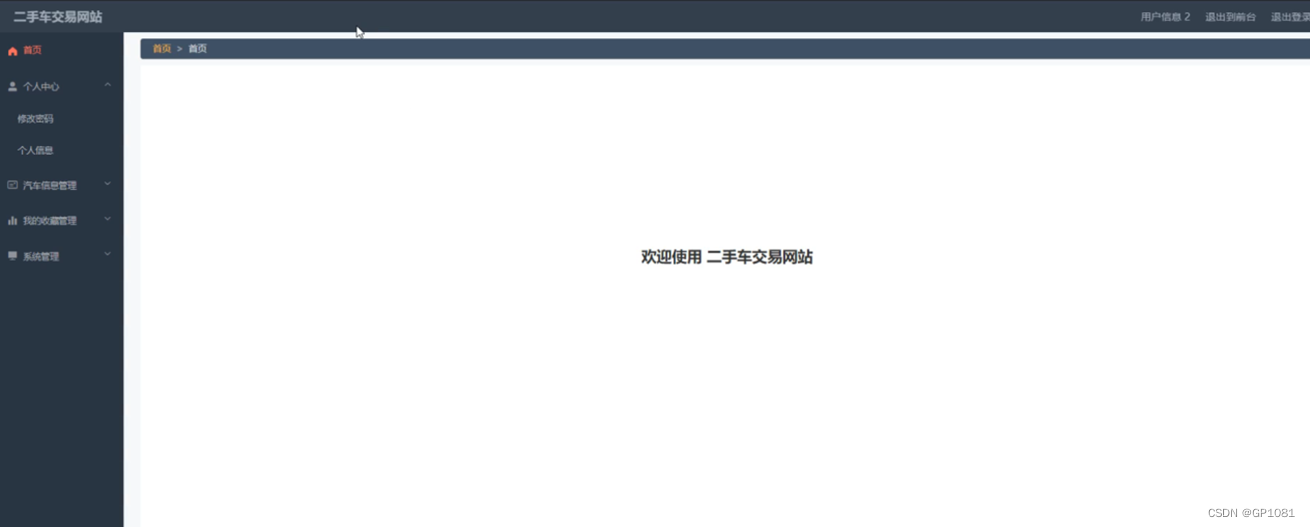Click the bar chart icon beside 我的收藏管理

click(x=13, y=220)
